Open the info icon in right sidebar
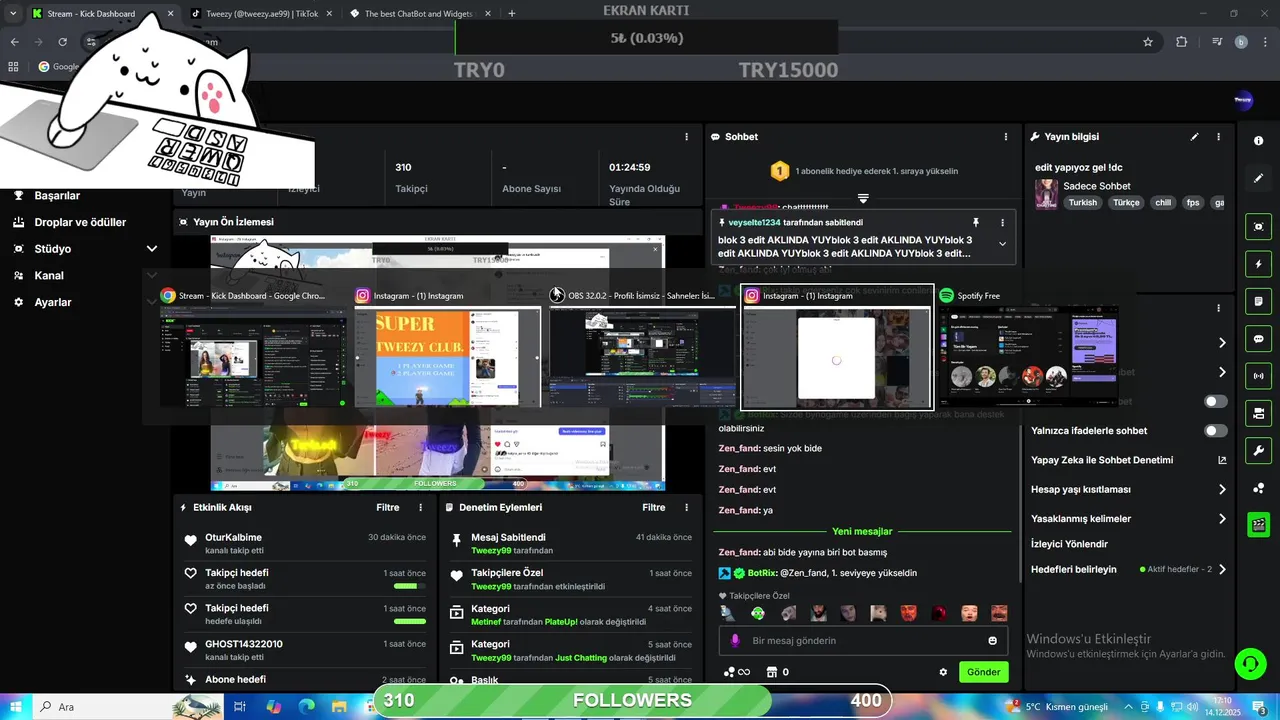Viewport: 1280px width, 720px height. 1258,141
